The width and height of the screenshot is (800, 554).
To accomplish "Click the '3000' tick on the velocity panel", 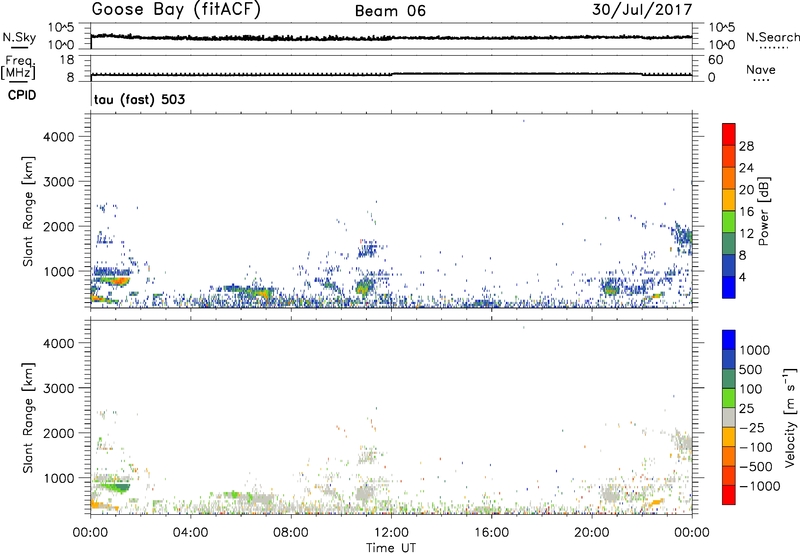I will 58,388.
